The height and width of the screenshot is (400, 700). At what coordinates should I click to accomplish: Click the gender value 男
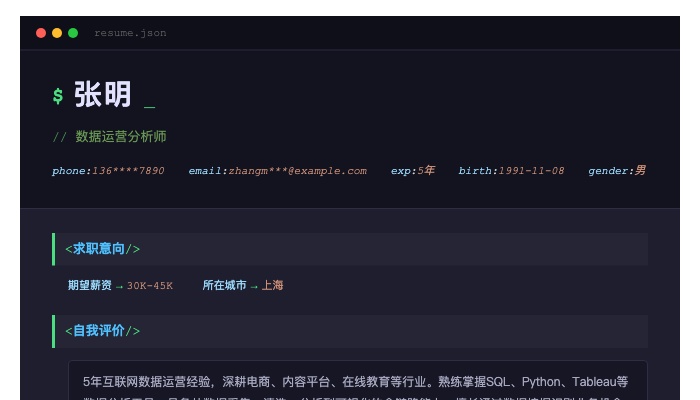click(640, 170)
